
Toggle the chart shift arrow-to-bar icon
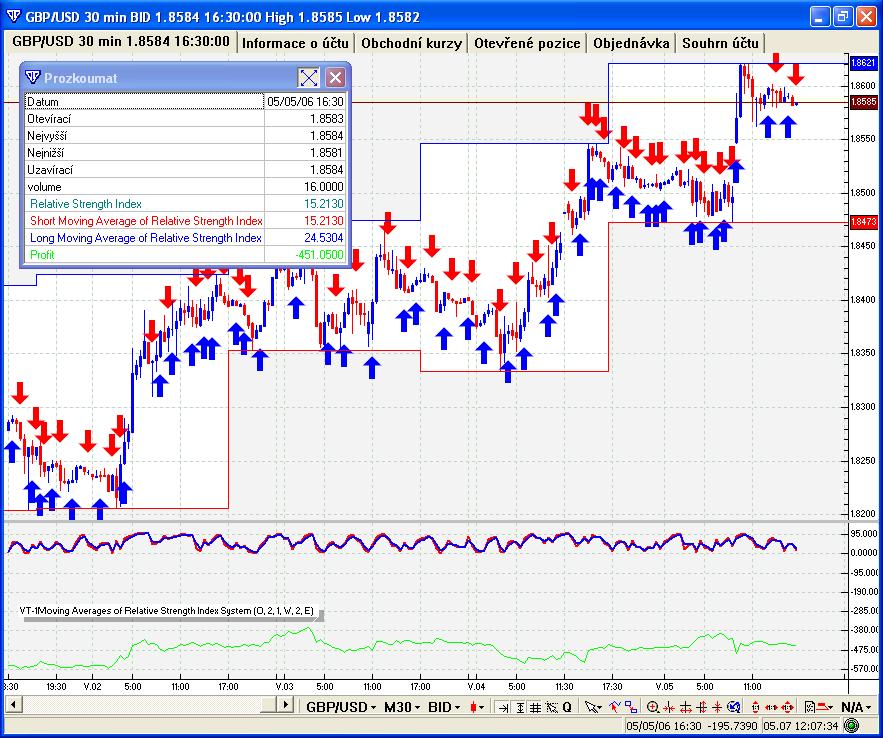[x=503, y=708]
